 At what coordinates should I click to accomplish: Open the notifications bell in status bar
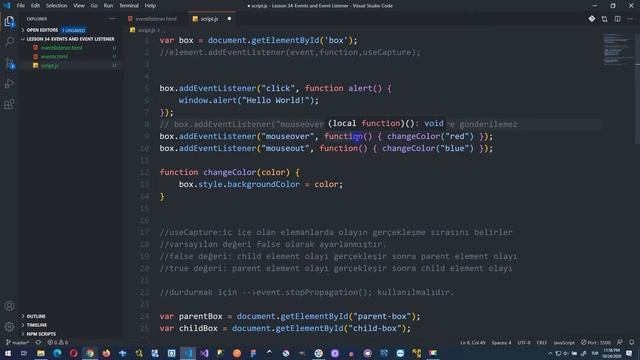(631, 342)
